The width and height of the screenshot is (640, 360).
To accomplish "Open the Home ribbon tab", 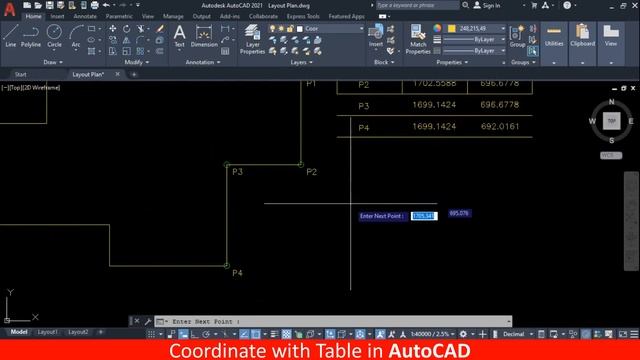I will coord(33,17).
